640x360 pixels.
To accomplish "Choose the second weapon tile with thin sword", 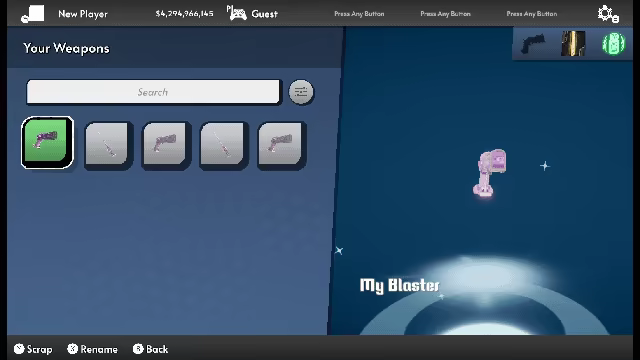I will pyautogui.click(x=108, y=145).
